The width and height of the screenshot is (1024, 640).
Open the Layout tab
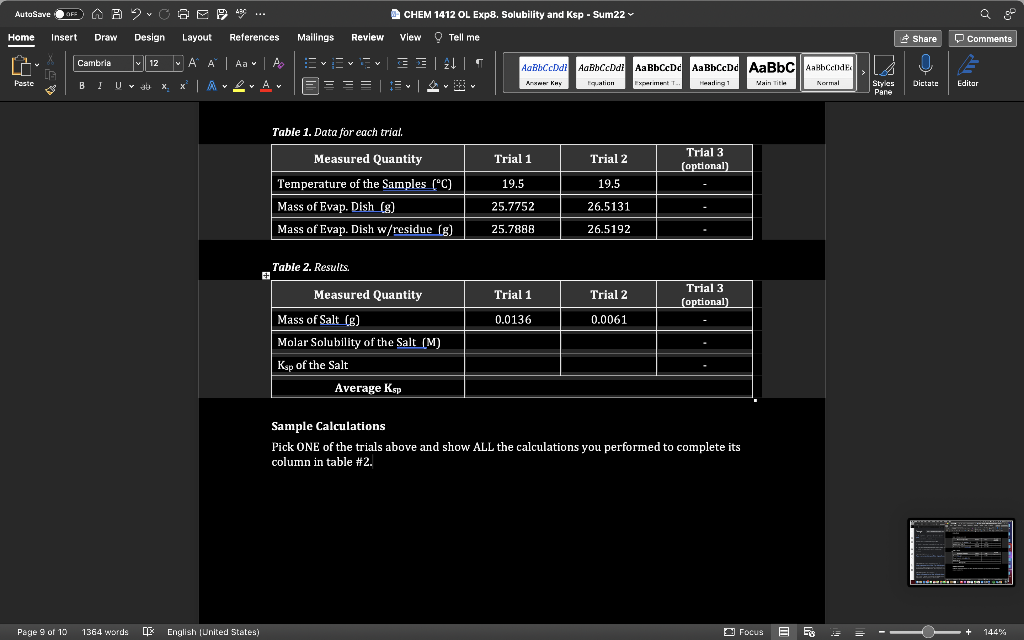[197, 37]
